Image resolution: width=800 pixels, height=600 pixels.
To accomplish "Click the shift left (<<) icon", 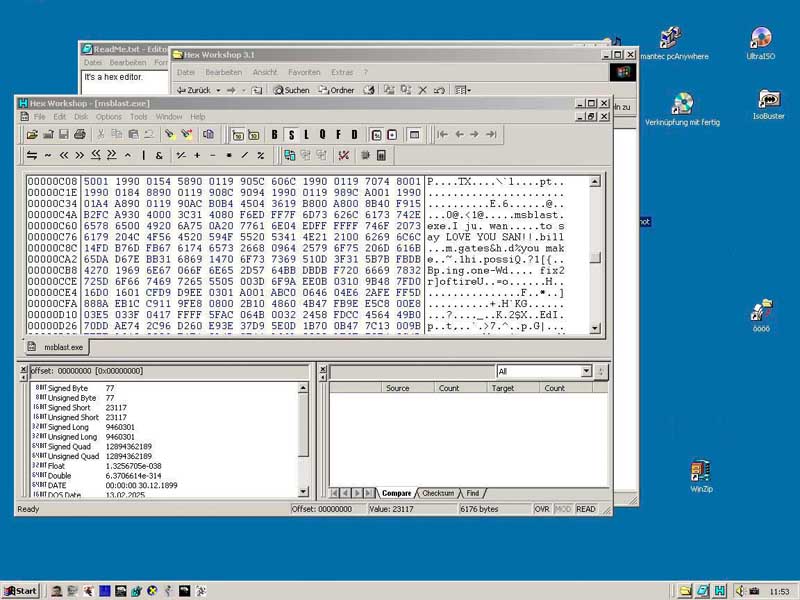I will pyautogui.click(x=64, y=156).
